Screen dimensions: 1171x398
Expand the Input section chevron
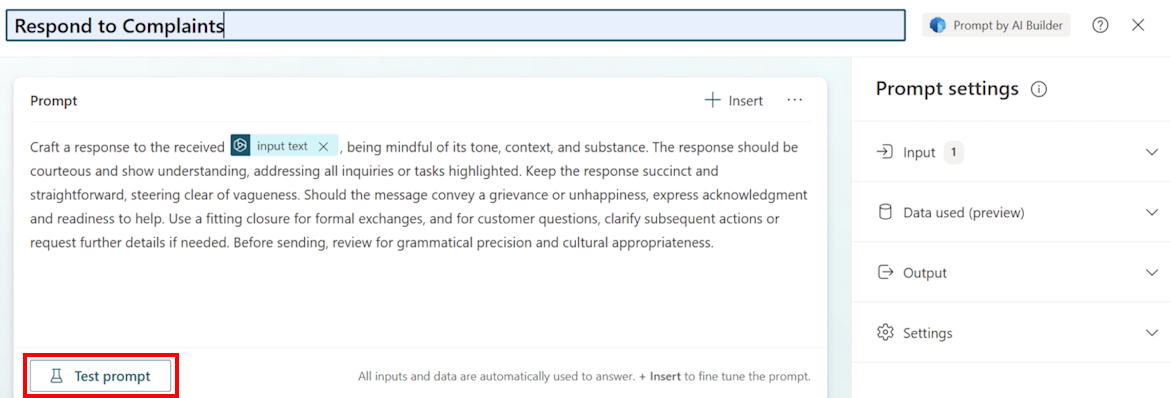[1151, 152]
